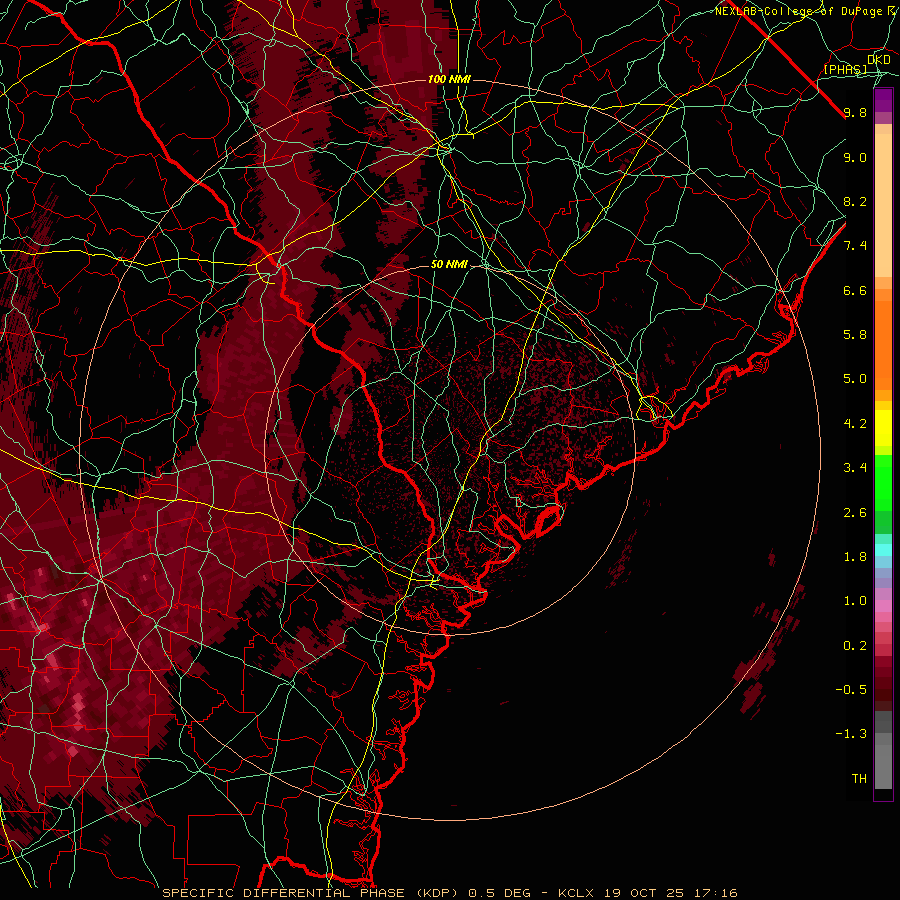Click the 9.8 value on the color scale
The image size is (900, 900).
pyautogui.click(x=855, y=112)
